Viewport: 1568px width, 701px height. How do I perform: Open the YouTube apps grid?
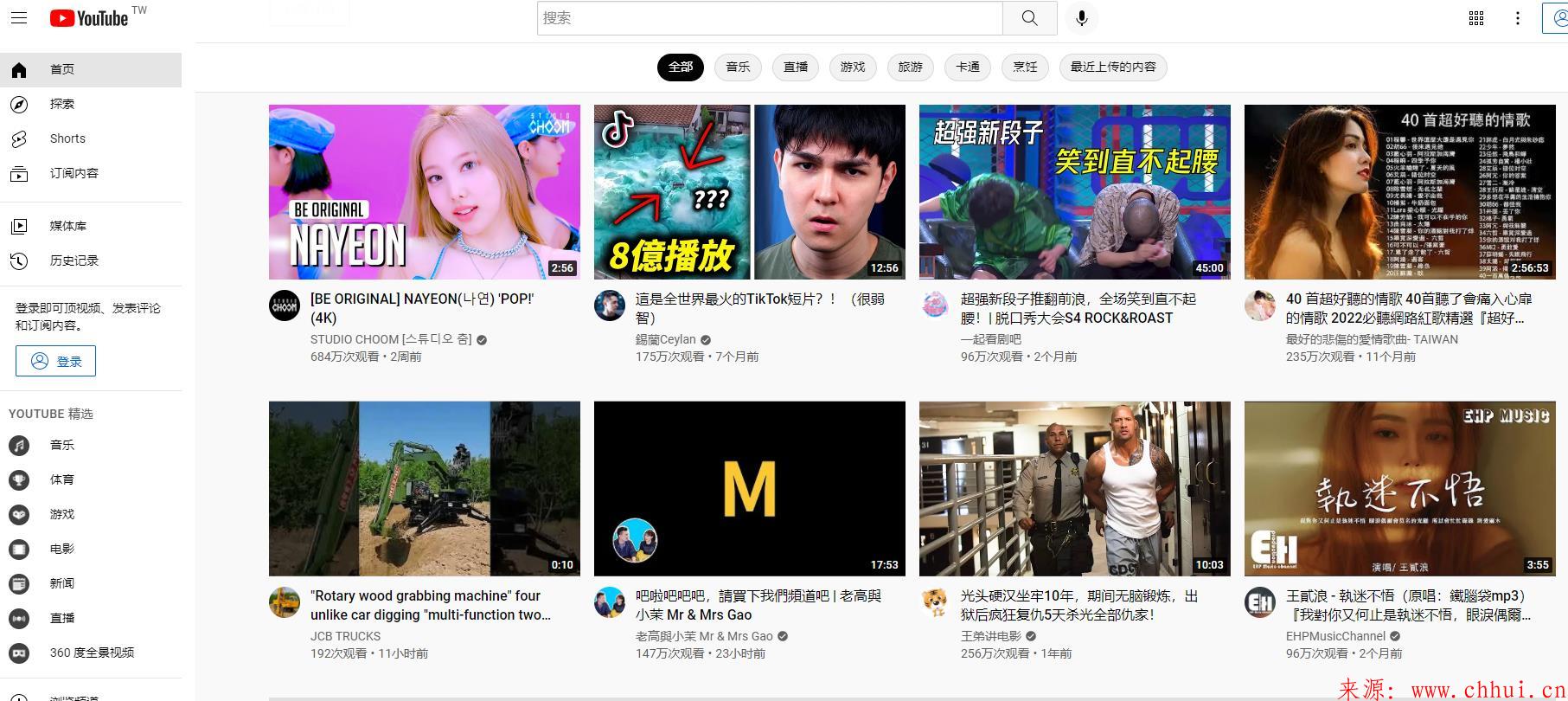tap(1476, 18)
